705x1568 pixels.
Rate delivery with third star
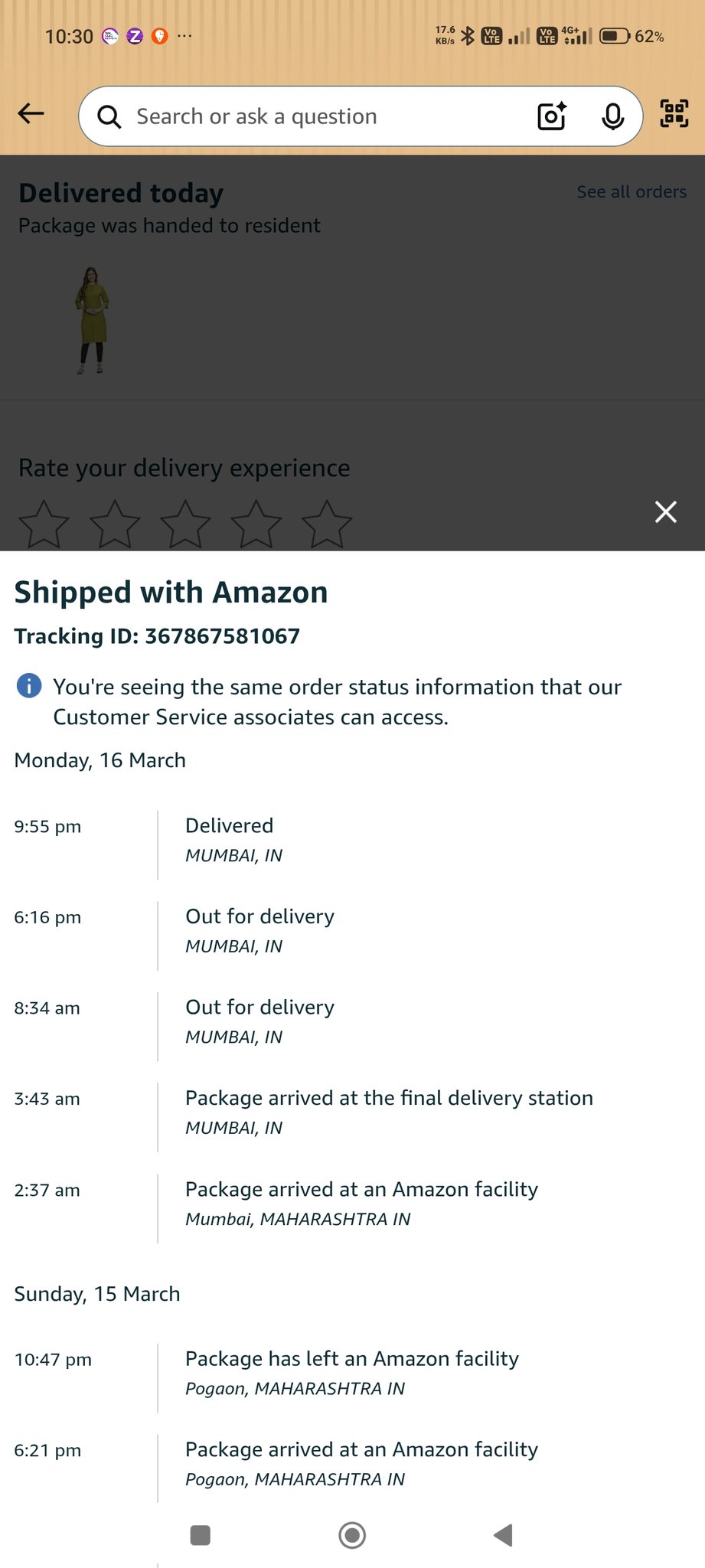185,524
